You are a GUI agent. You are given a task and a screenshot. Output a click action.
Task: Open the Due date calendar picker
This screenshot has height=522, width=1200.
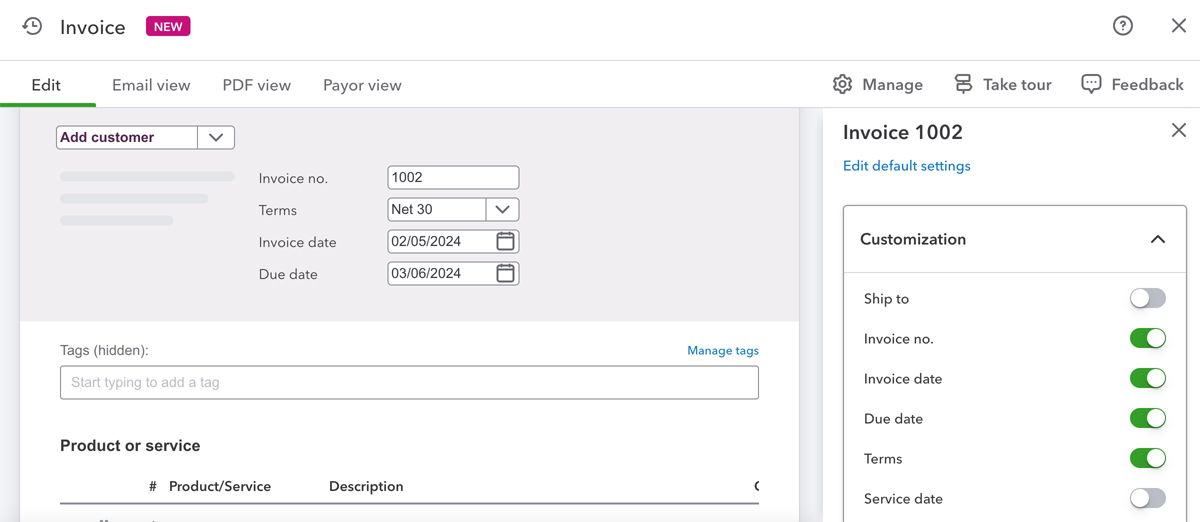[506, 273]
